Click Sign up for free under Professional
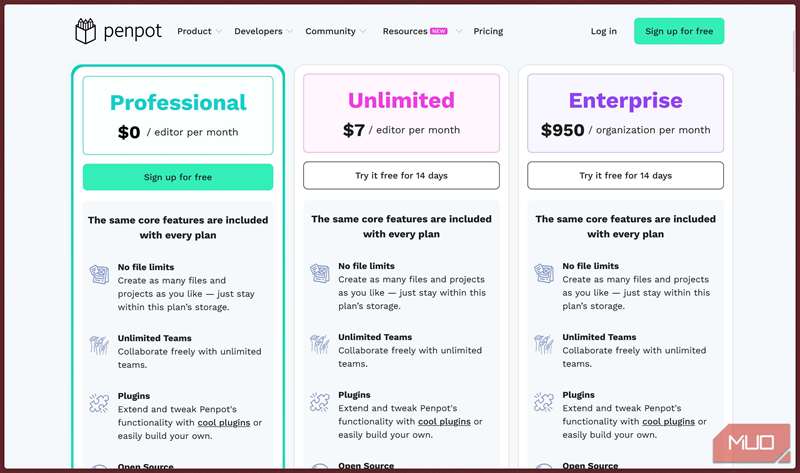 (178, 177)
